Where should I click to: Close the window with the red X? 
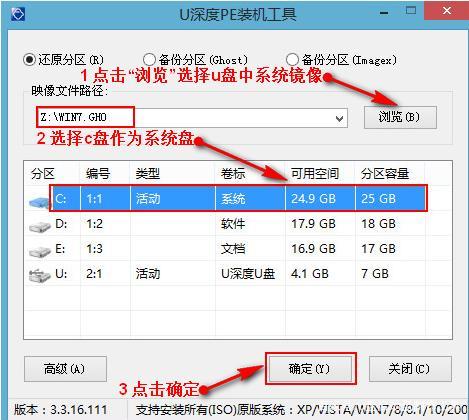[x=447, y=11]
